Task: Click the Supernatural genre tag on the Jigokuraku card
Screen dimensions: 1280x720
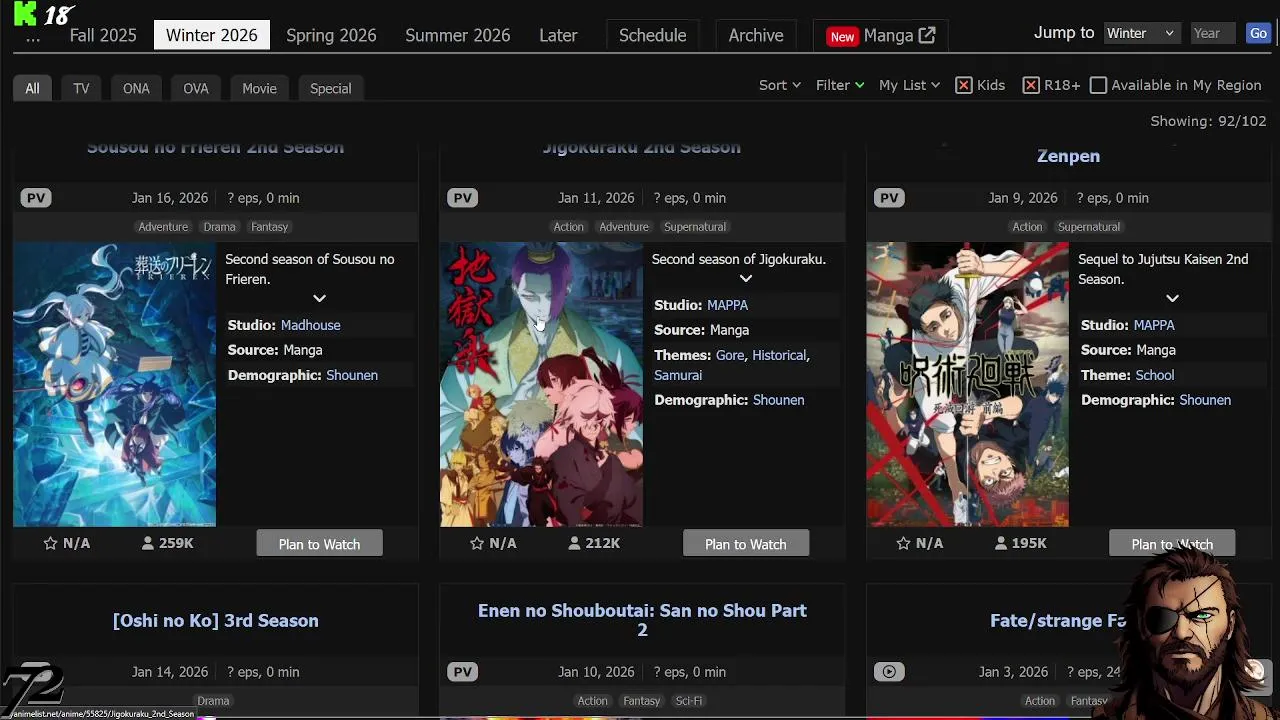Action: [695, 227]
